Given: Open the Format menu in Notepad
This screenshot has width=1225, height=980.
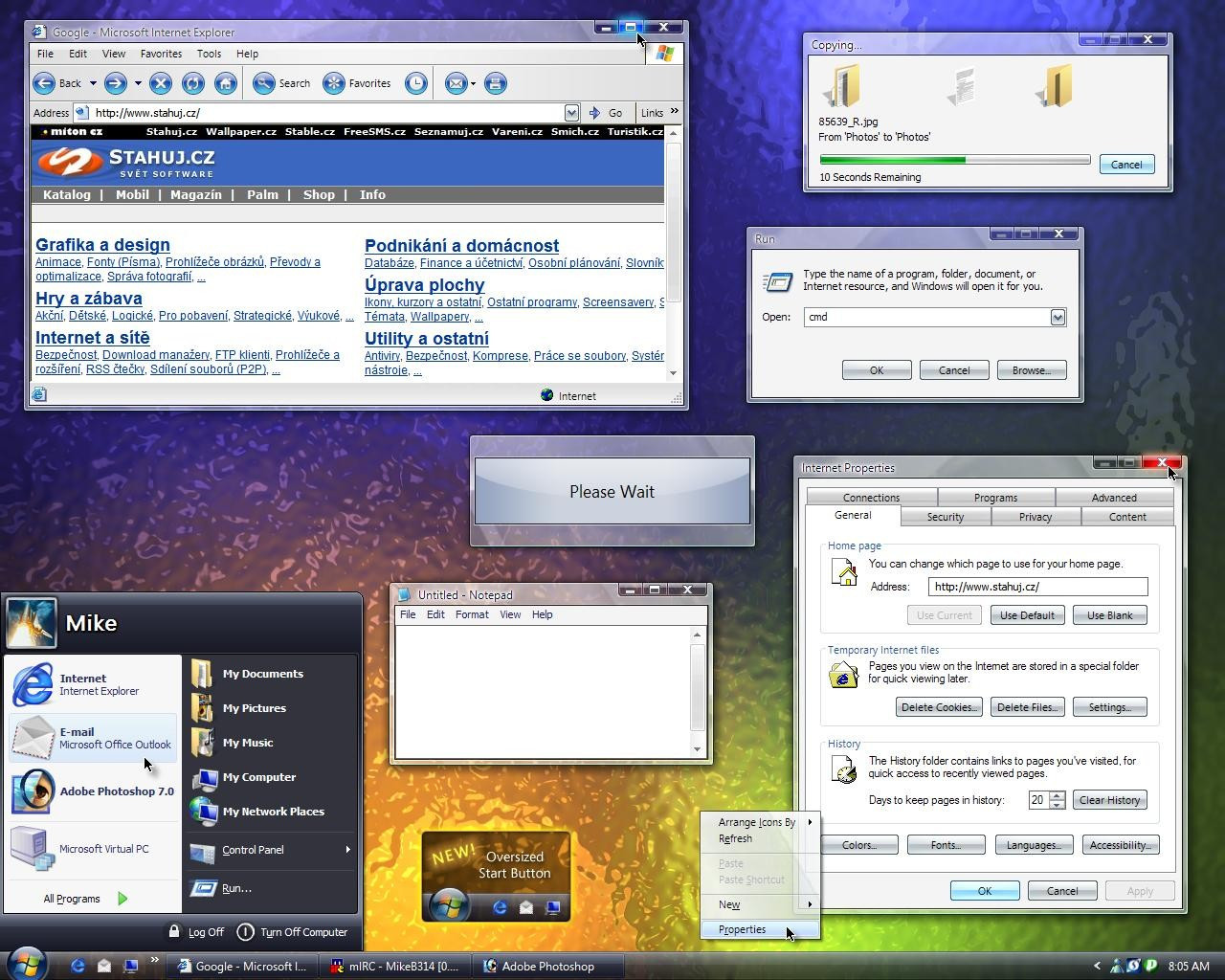Looking at the screenshot, I should click(472, 614).
